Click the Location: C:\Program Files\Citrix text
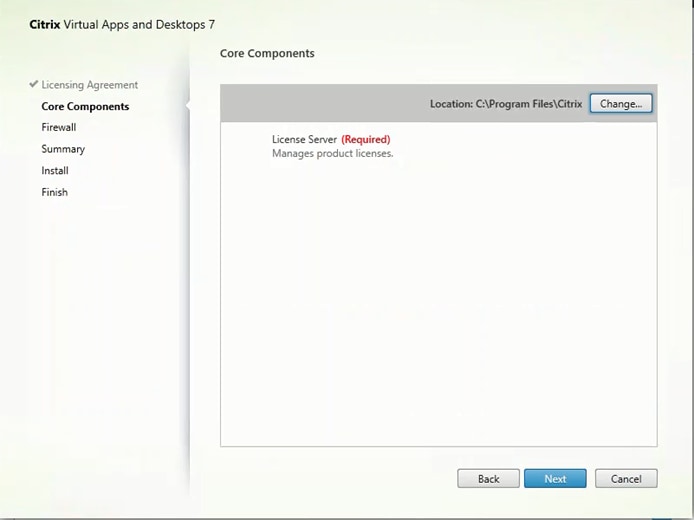This screenshot has width=694, height=520. coord(506,104)
